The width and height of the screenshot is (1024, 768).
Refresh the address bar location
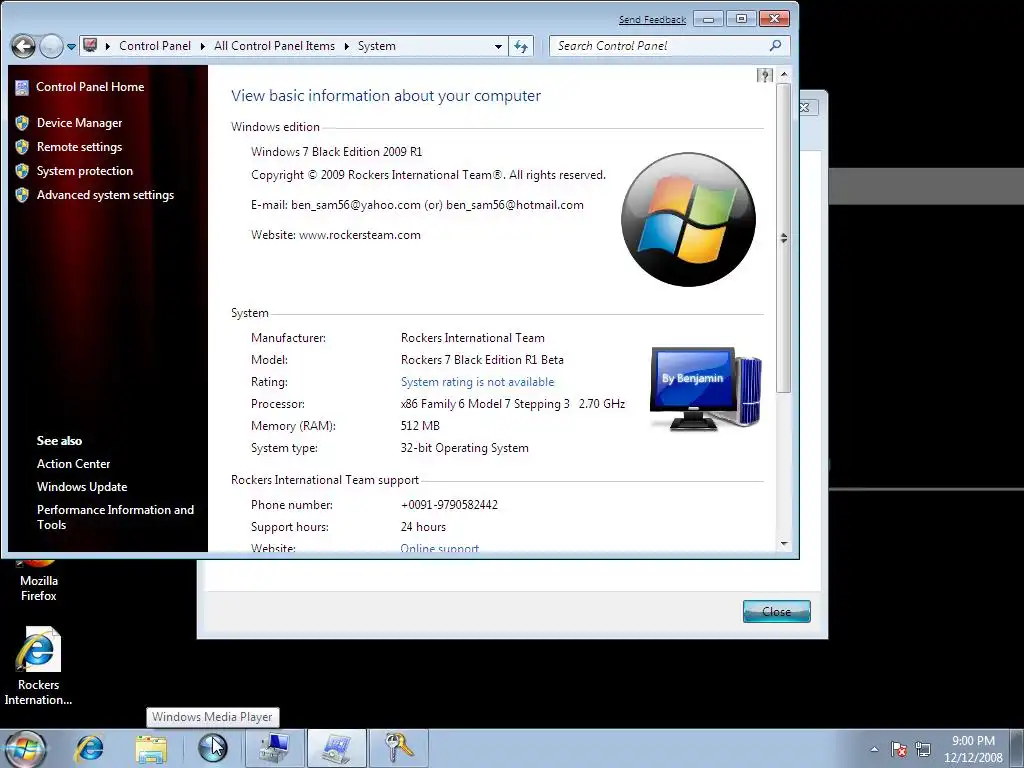click(520, 46)
